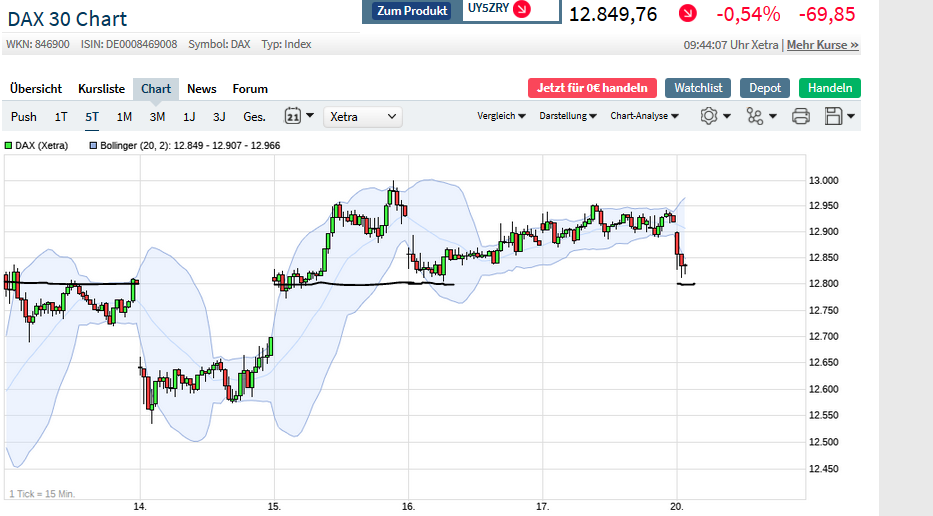Select the 1T time range
This screenshot has height=516, width=933.
[61, 116]
